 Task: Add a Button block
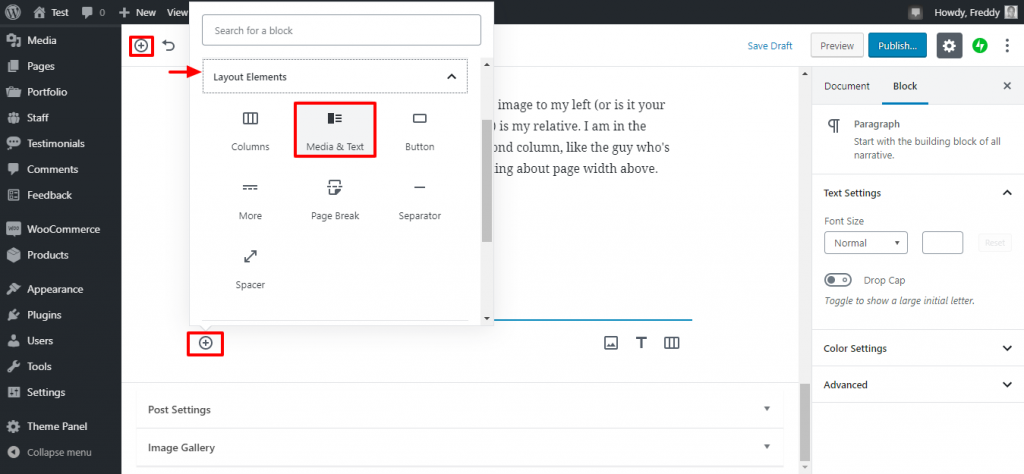(x=419, y=129)
